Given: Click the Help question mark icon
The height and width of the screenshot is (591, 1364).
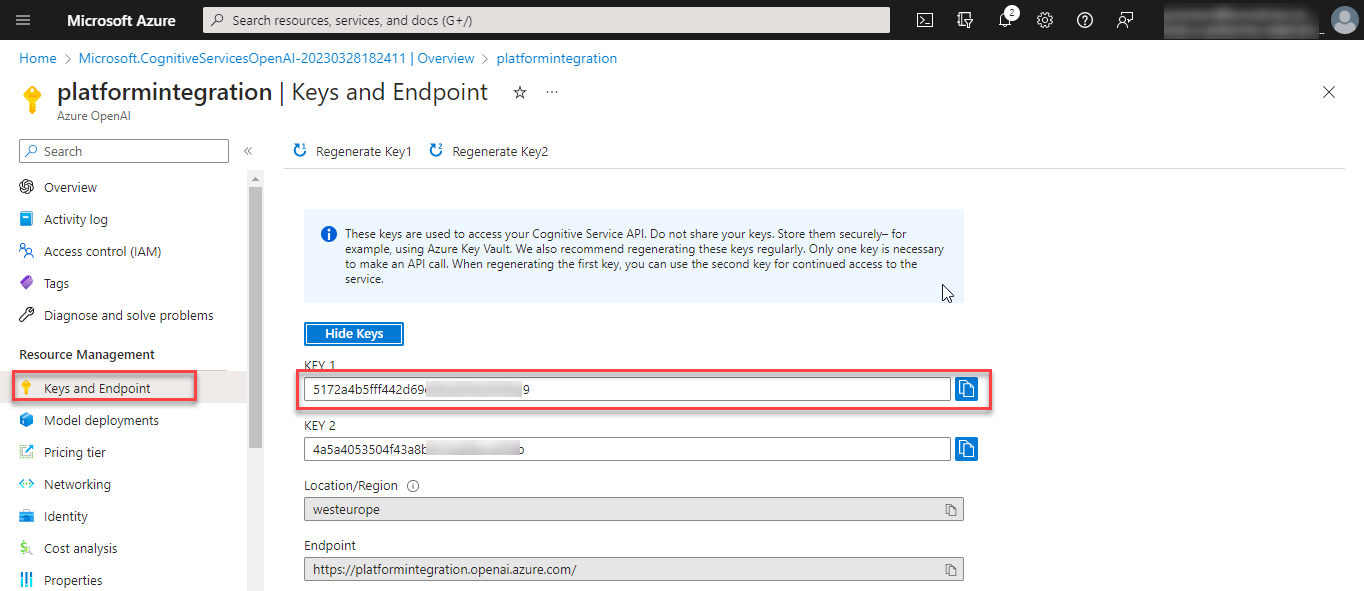Looking at the screenshot, I should 1085,20.
